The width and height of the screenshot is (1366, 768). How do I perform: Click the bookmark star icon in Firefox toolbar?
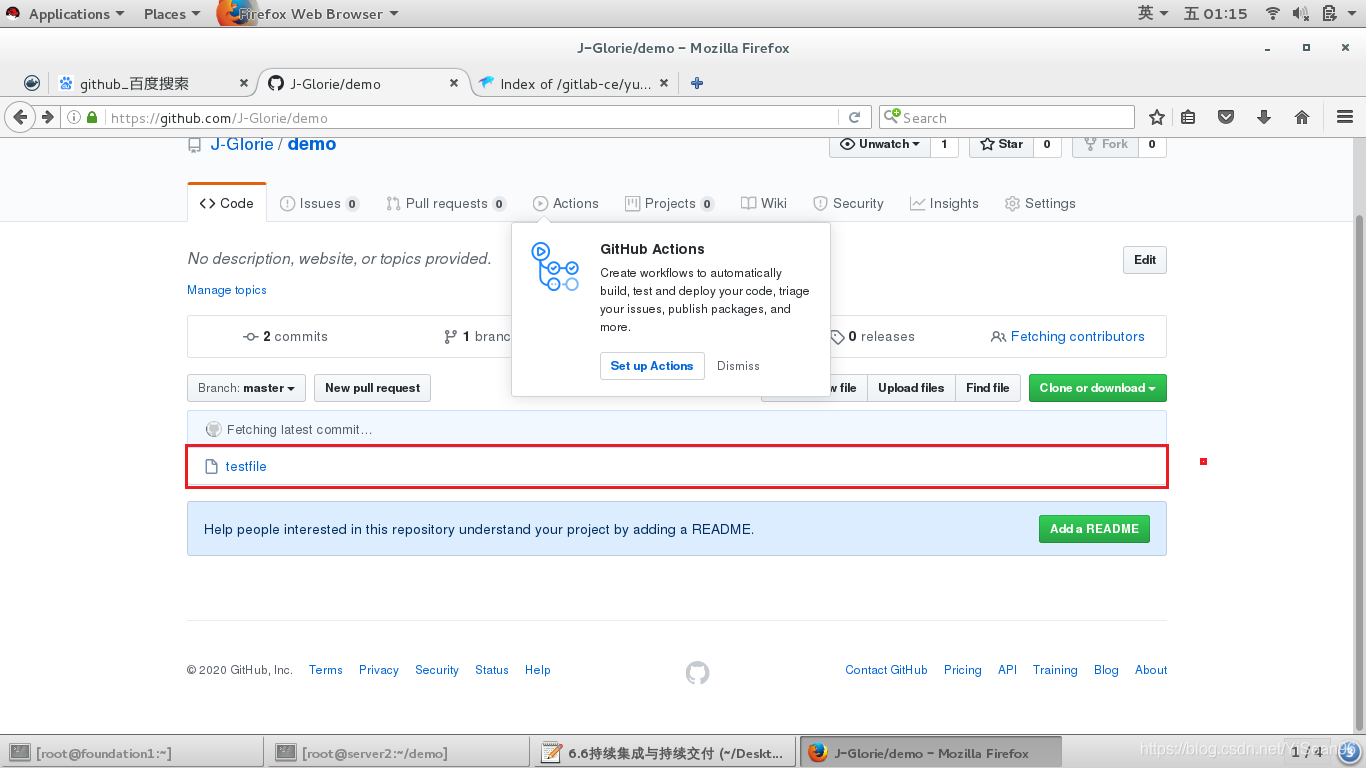pos(1157,117)
